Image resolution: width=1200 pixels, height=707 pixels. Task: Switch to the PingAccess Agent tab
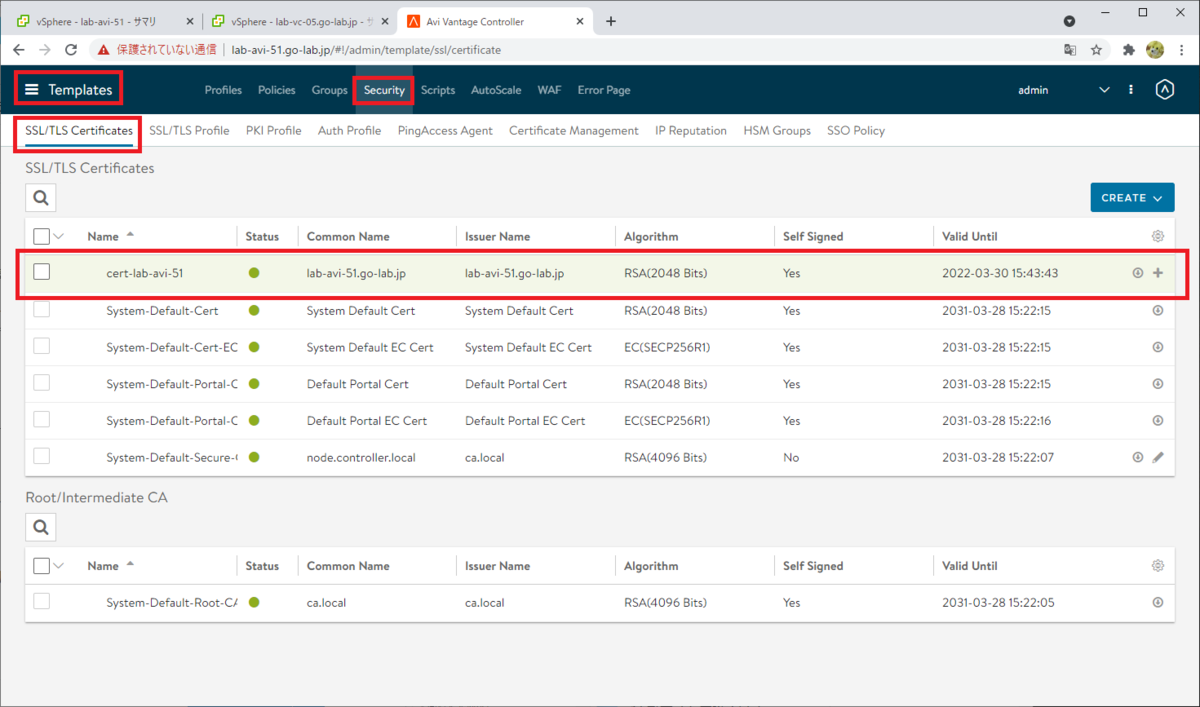(x=445, y=131)
